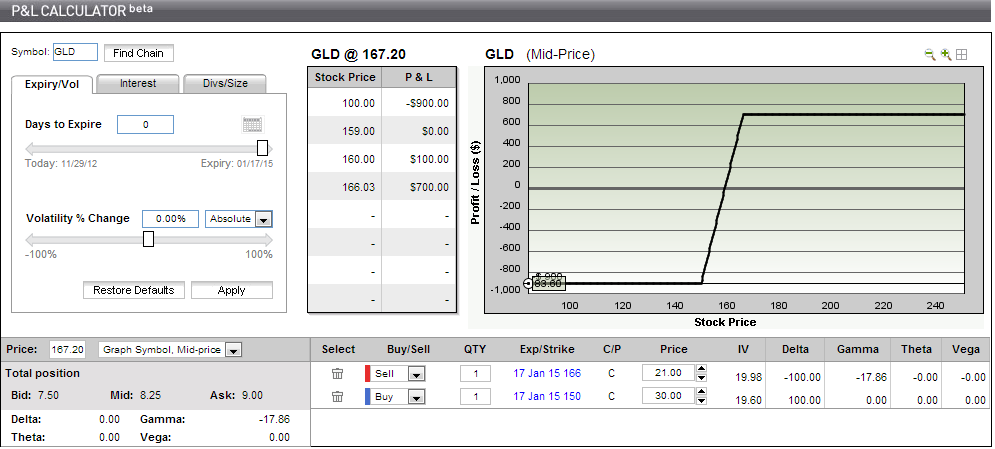Click the Symbol input field

(75, 53)
